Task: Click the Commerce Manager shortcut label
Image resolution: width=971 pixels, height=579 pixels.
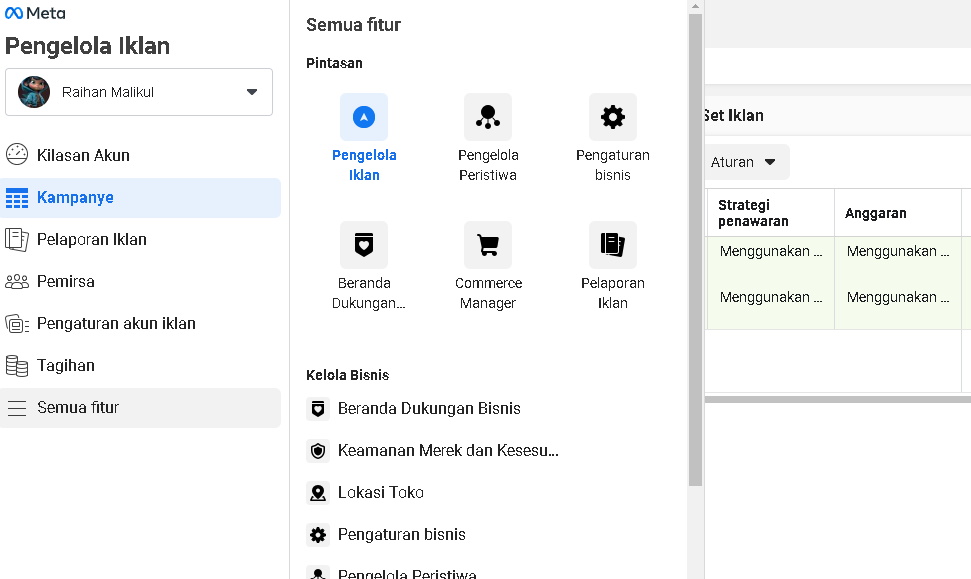Action: tap(488, 293)
